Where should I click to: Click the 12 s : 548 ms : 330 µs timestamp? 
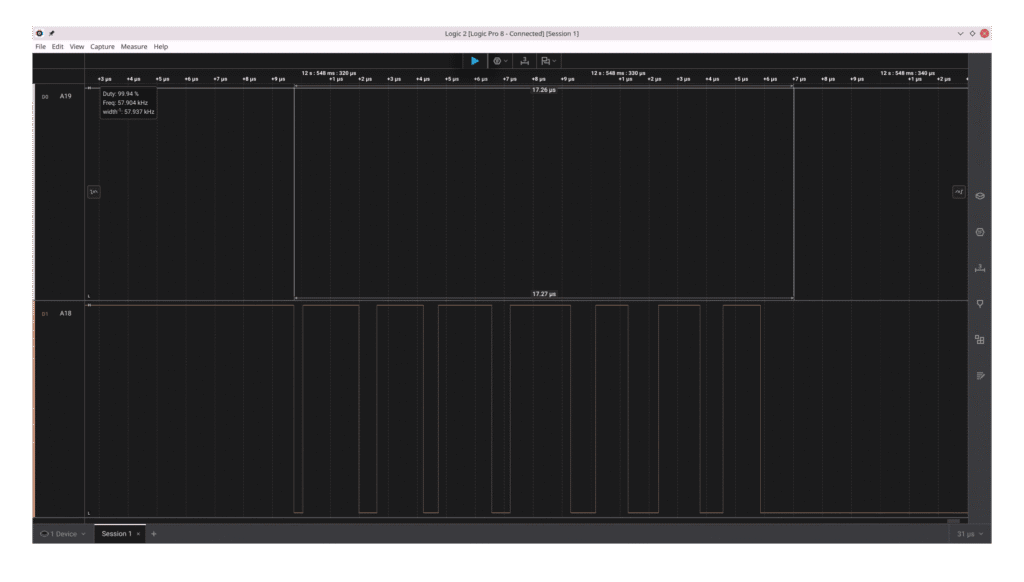[x=618, y=73]
